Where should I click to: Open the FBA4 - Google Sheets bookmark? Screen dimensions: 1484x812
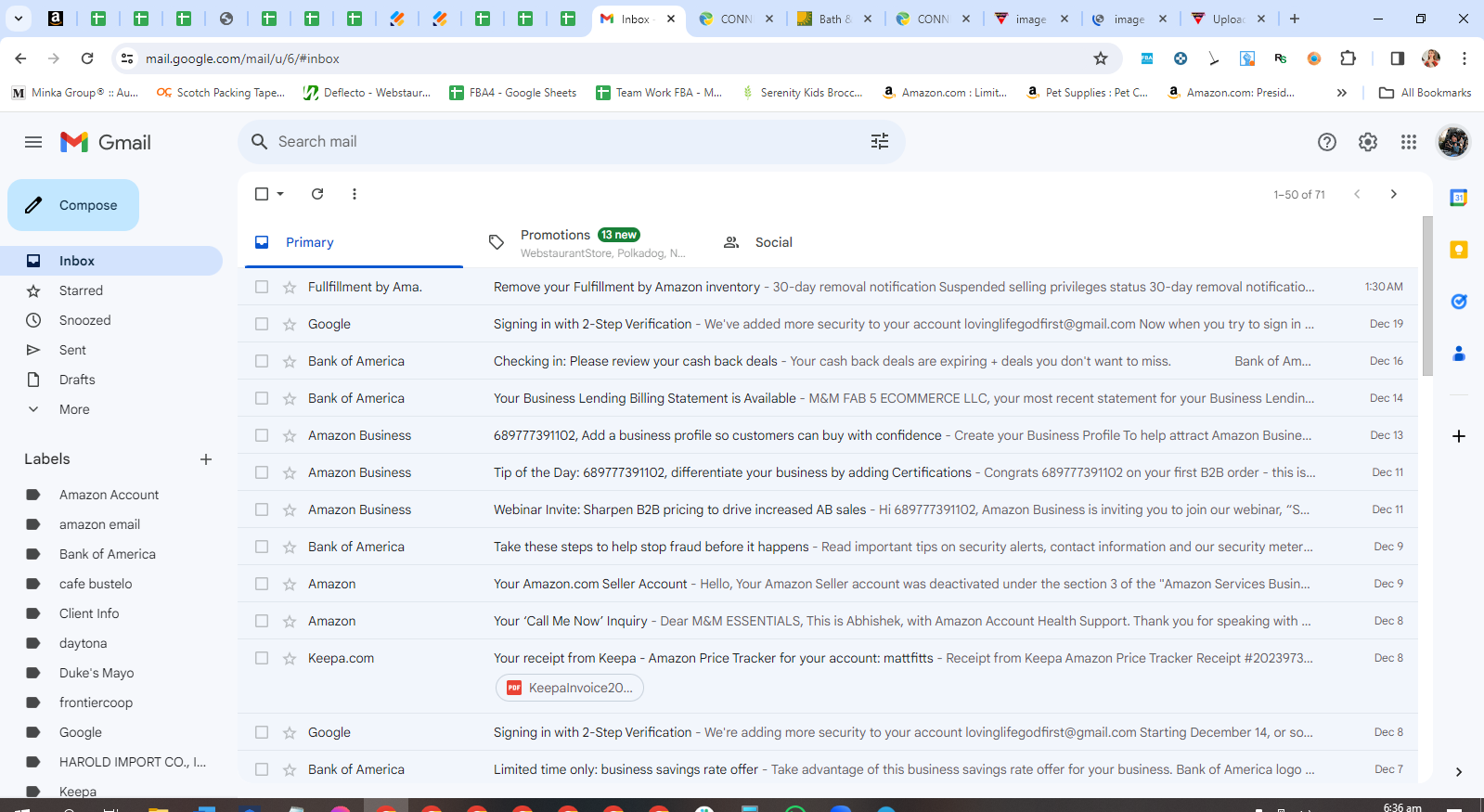(x=512, y=93)
